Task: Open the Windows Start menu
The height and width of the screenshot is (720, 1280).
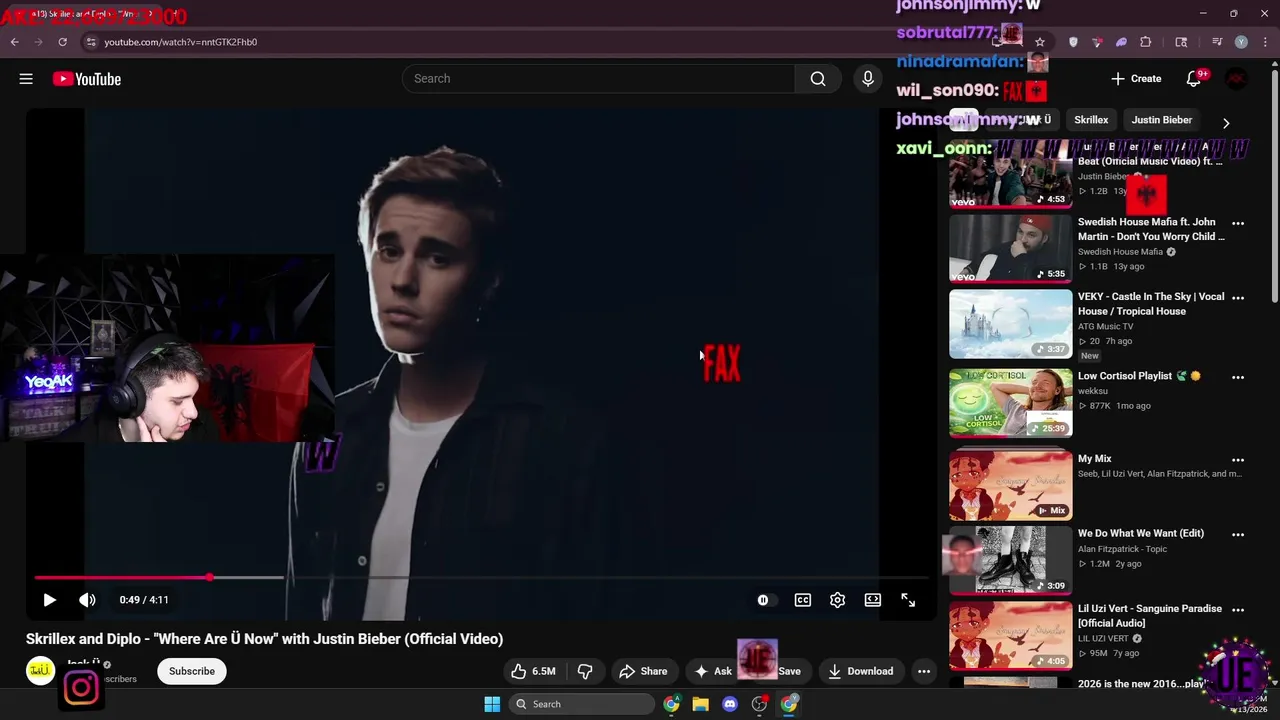Action: [x=492, y=704]
